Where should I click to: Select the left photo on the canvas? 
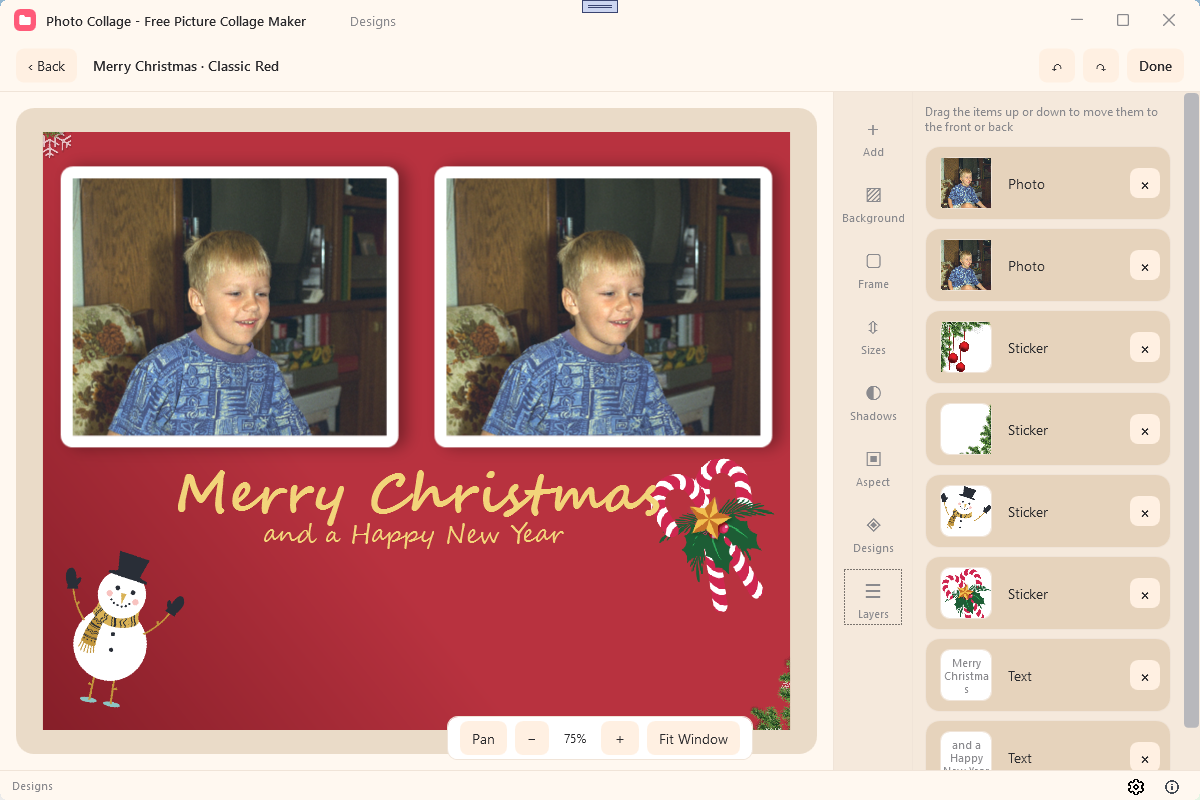230,307
